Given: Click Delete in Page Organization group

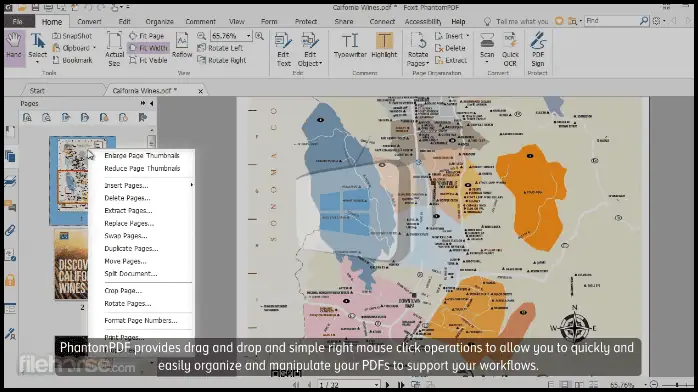Looking at the screenshot, I should click(x=450, y=48).
